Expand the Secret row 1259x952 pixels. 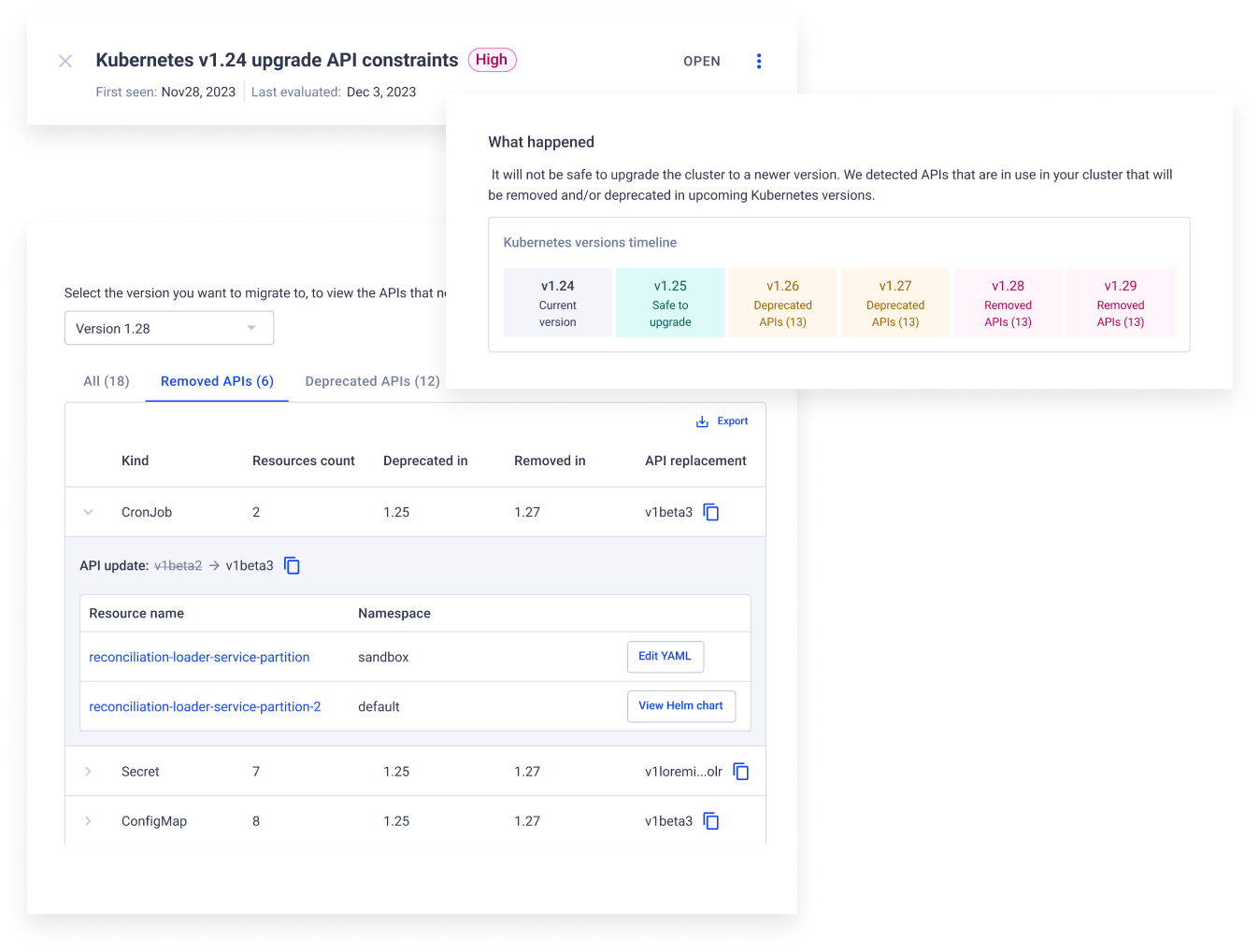click(x=88, y=772)
